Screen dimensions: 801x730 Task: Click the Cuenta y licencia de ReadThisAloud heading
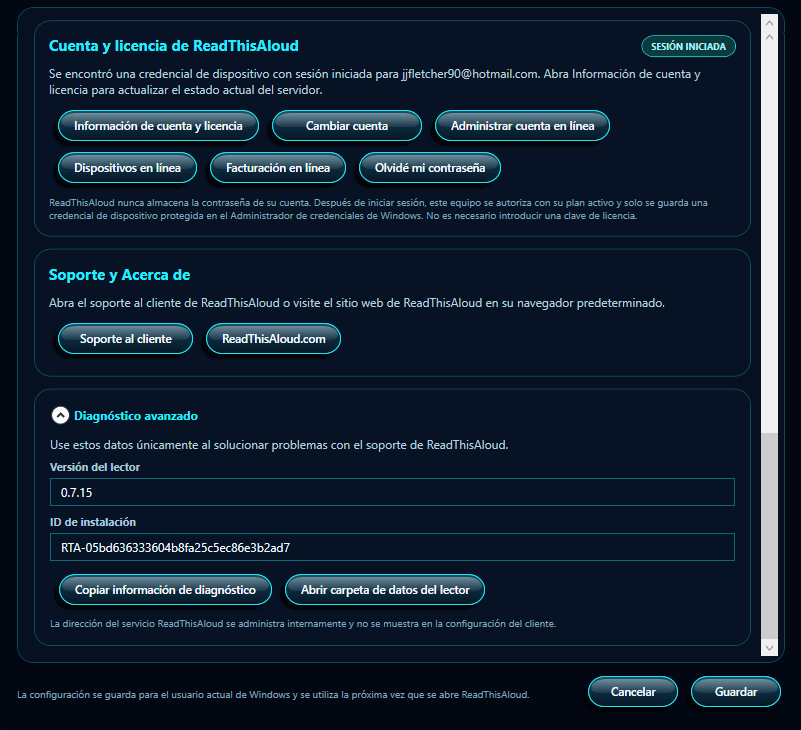pyautogui.click(x=174, y=46)
